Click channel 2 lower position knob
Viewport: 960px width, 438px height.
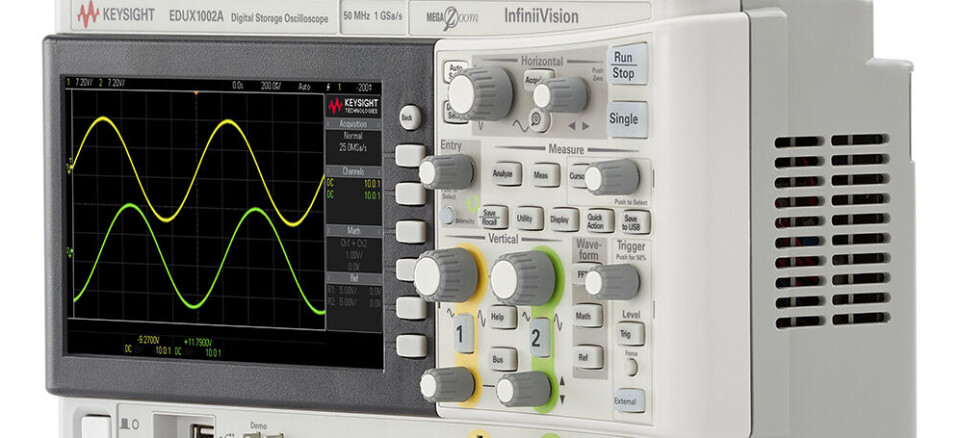pyautogui.click(x=524, y=389)
